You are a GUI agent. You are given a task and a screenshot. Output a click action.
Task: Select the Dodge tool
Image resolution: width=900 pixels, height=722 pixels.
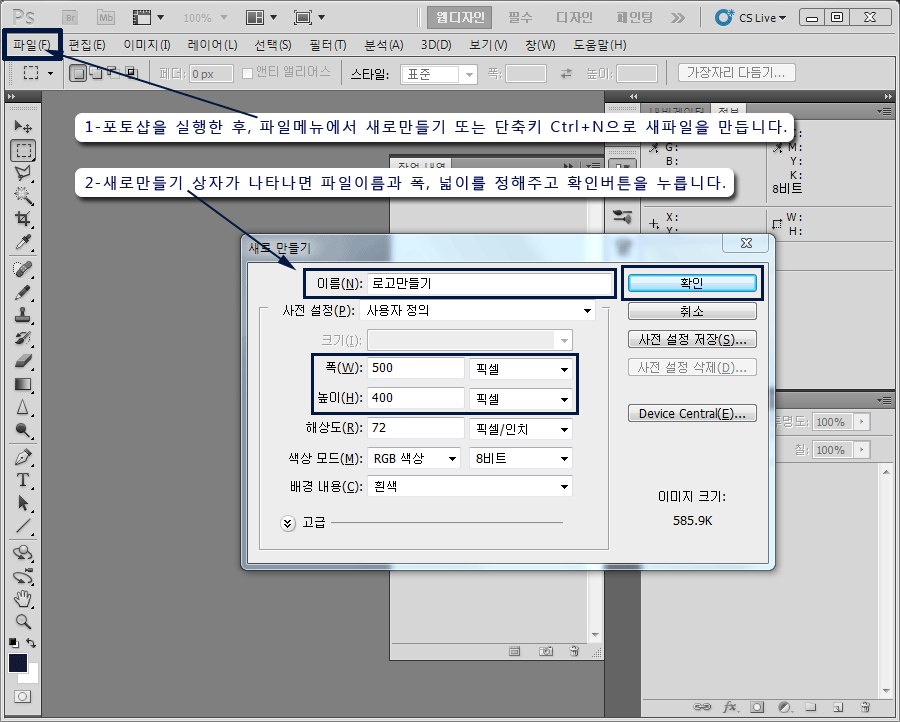23,430
